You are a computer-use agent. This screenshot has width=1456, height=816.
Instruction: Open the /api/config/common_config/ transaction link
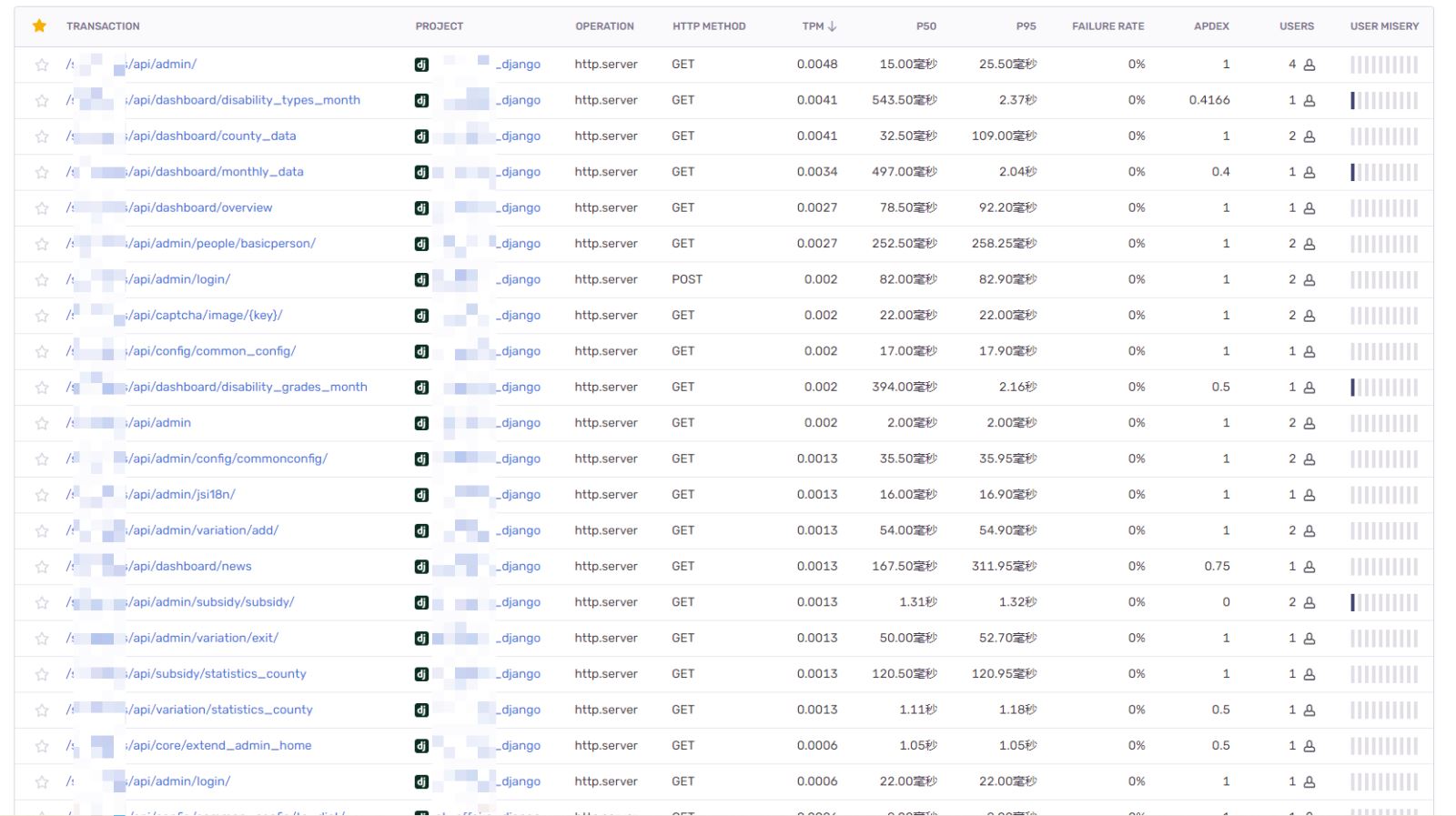click(x=211, y=351)
